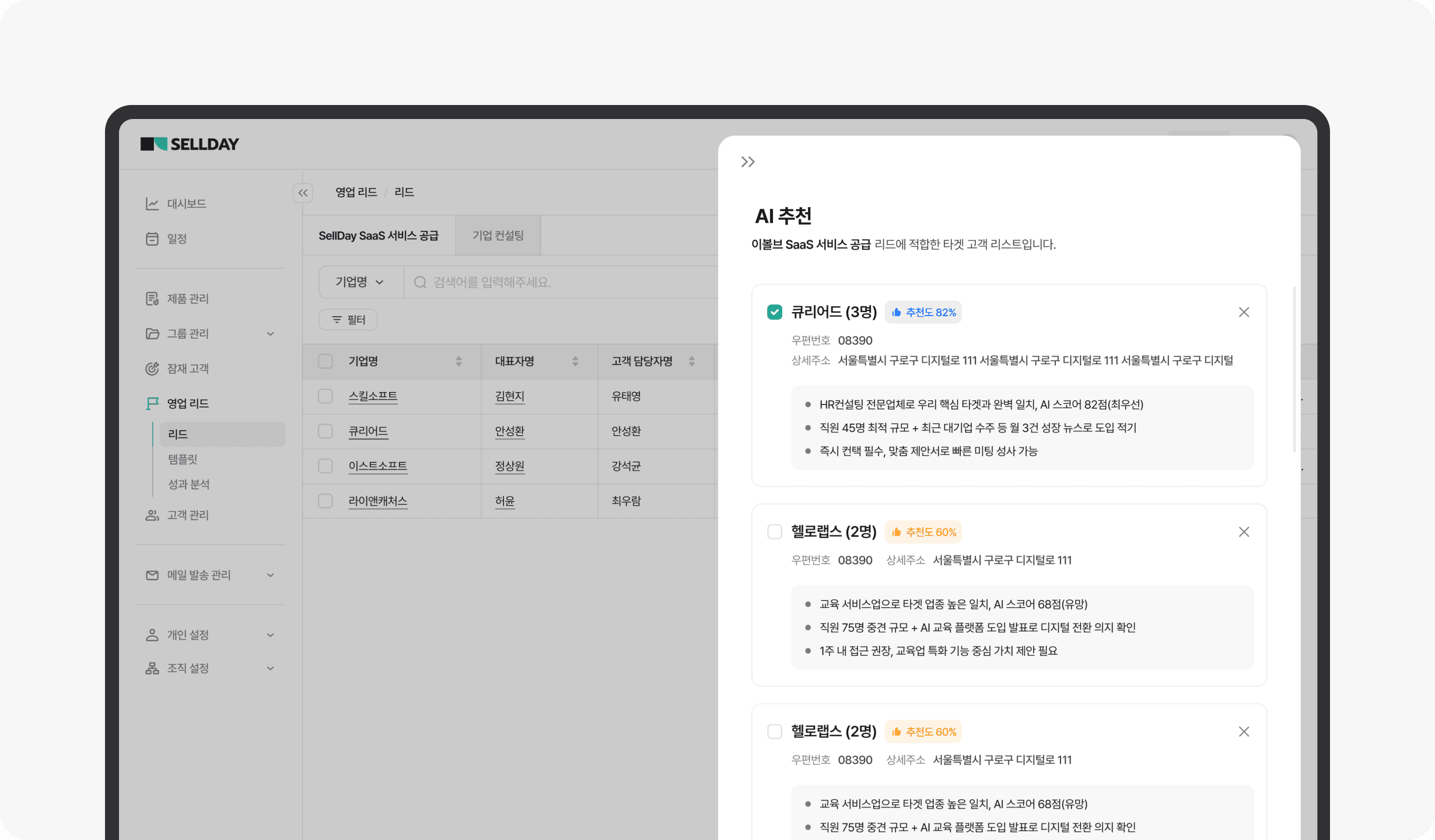Click the 고객 관리 people icon
1435x840 pixels.
click(x=152, y=515)
